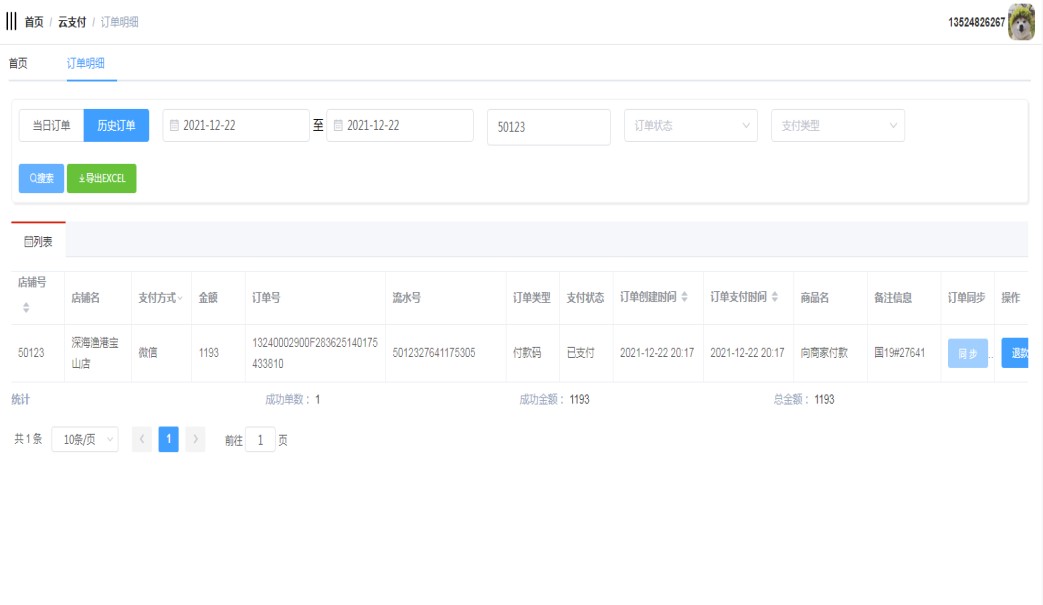This screenshot has width=1043, height=605.
Task: Sort by 订单创建时间 column arrows
Action: point(685,298)
